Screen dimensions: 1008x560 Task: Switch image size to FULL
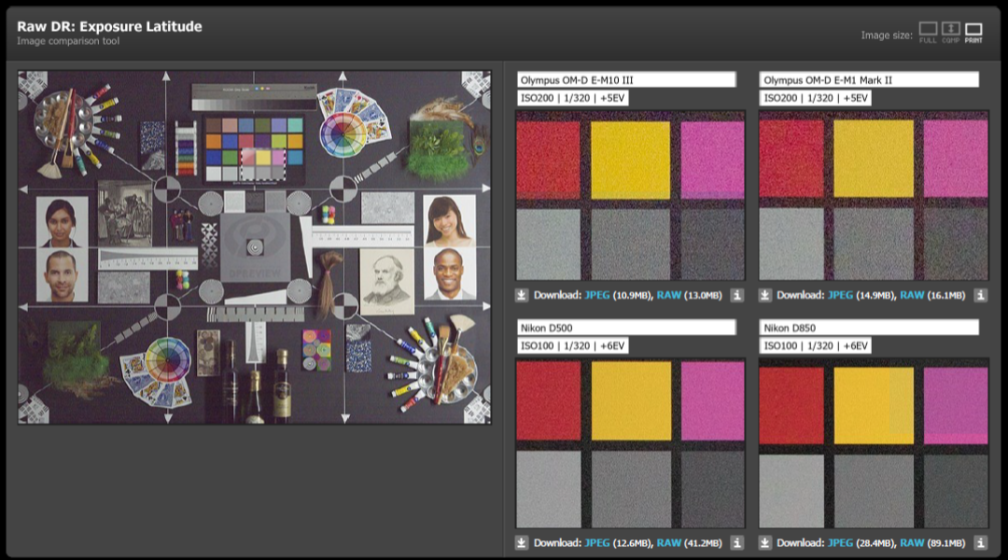click(x=928, y=32)
